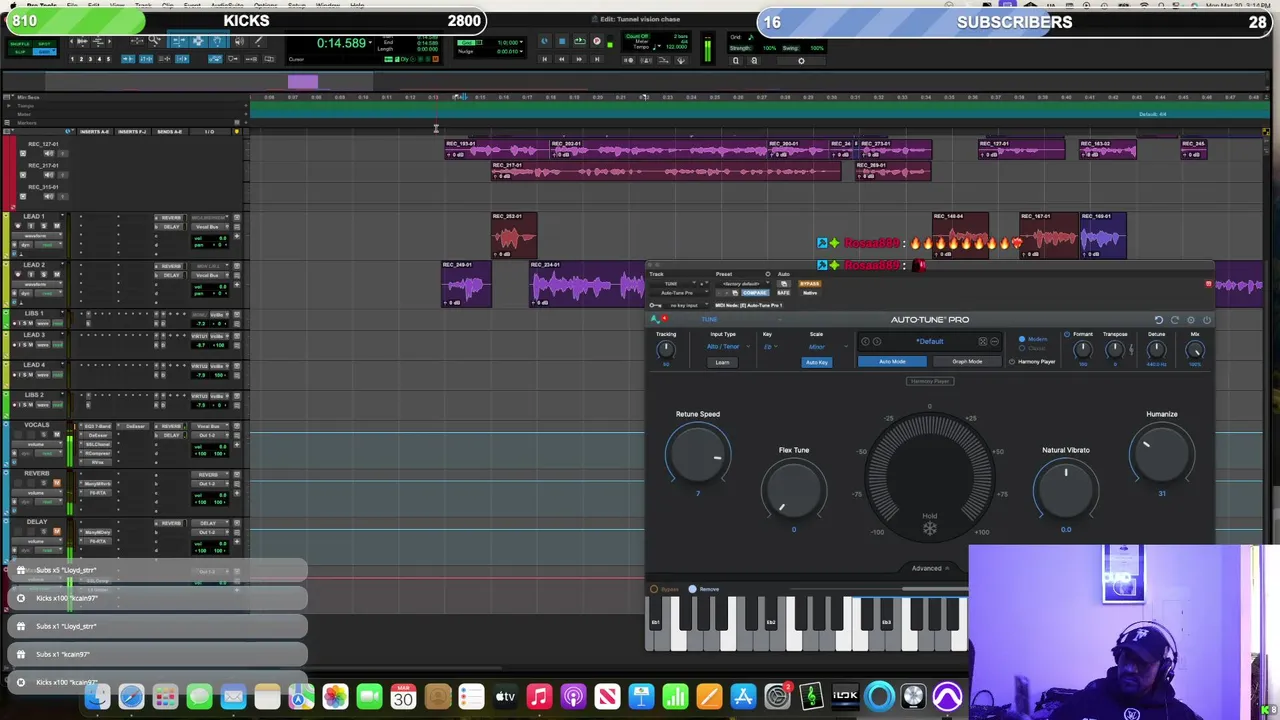Click the Natural Vibrato knob
Screen dimensions: 1280x720
[x=1066, y=490]
